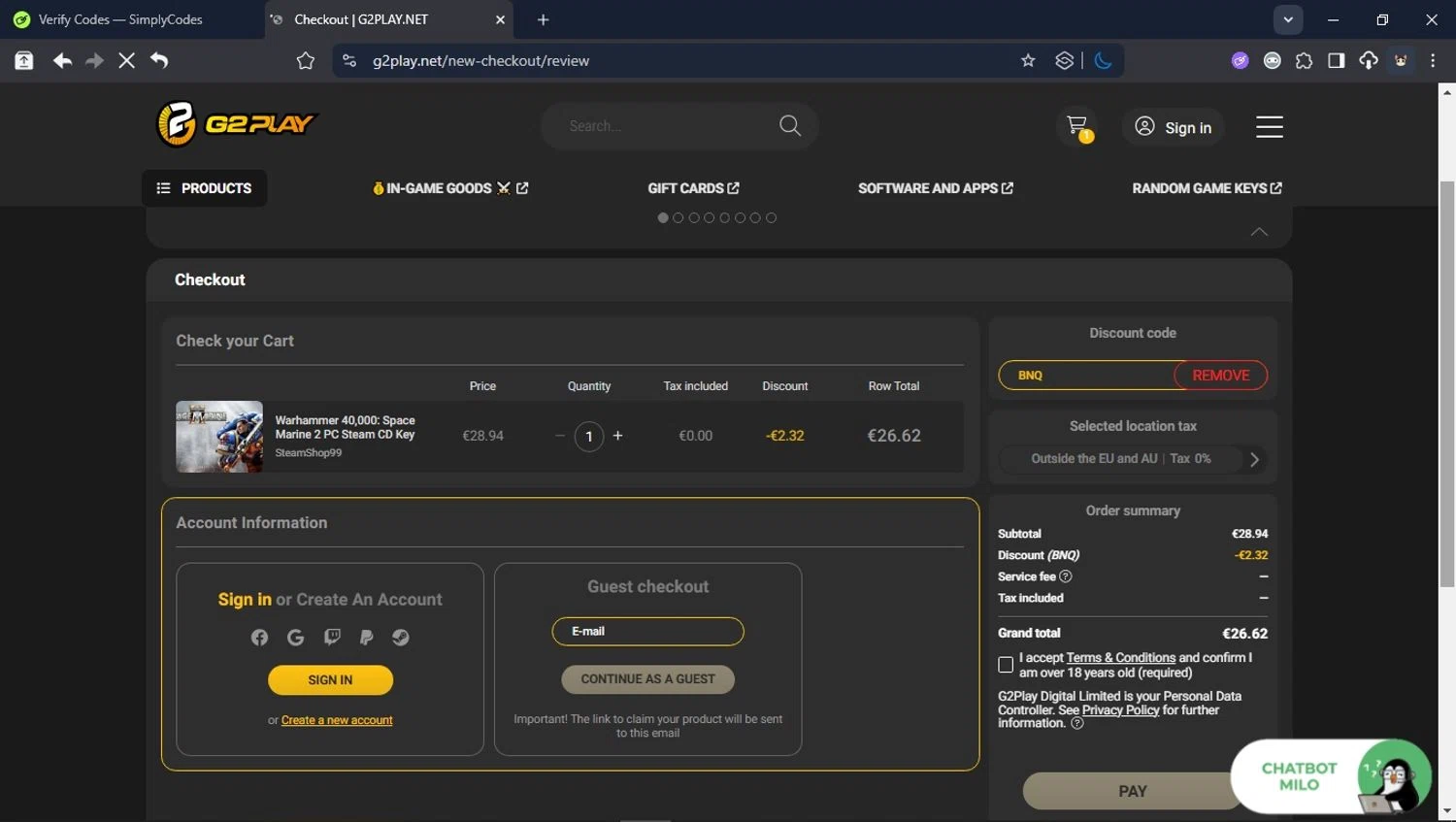Collapse the banner with up chevron
1456x822 pixels.
pos(1259,231)
